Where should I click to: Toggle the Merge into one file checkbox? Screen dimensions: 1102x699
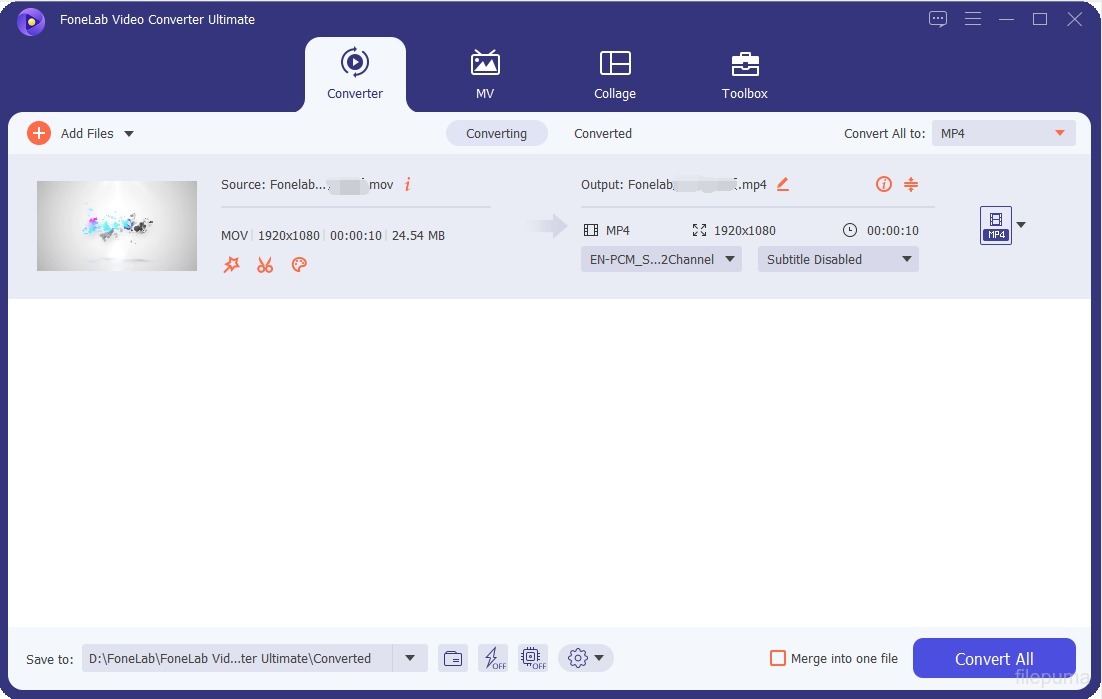[x=778, y=658]
